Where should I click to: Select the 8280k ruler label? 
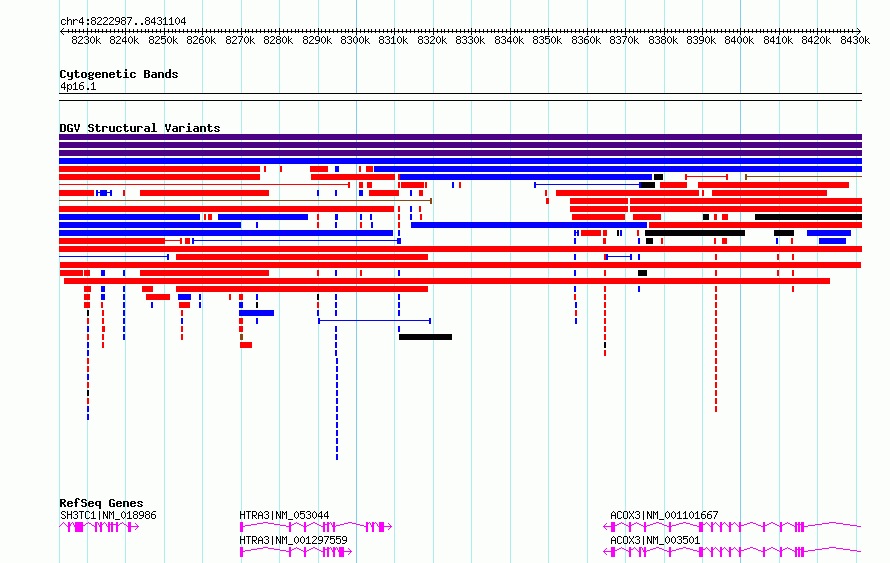coord(278,40)
